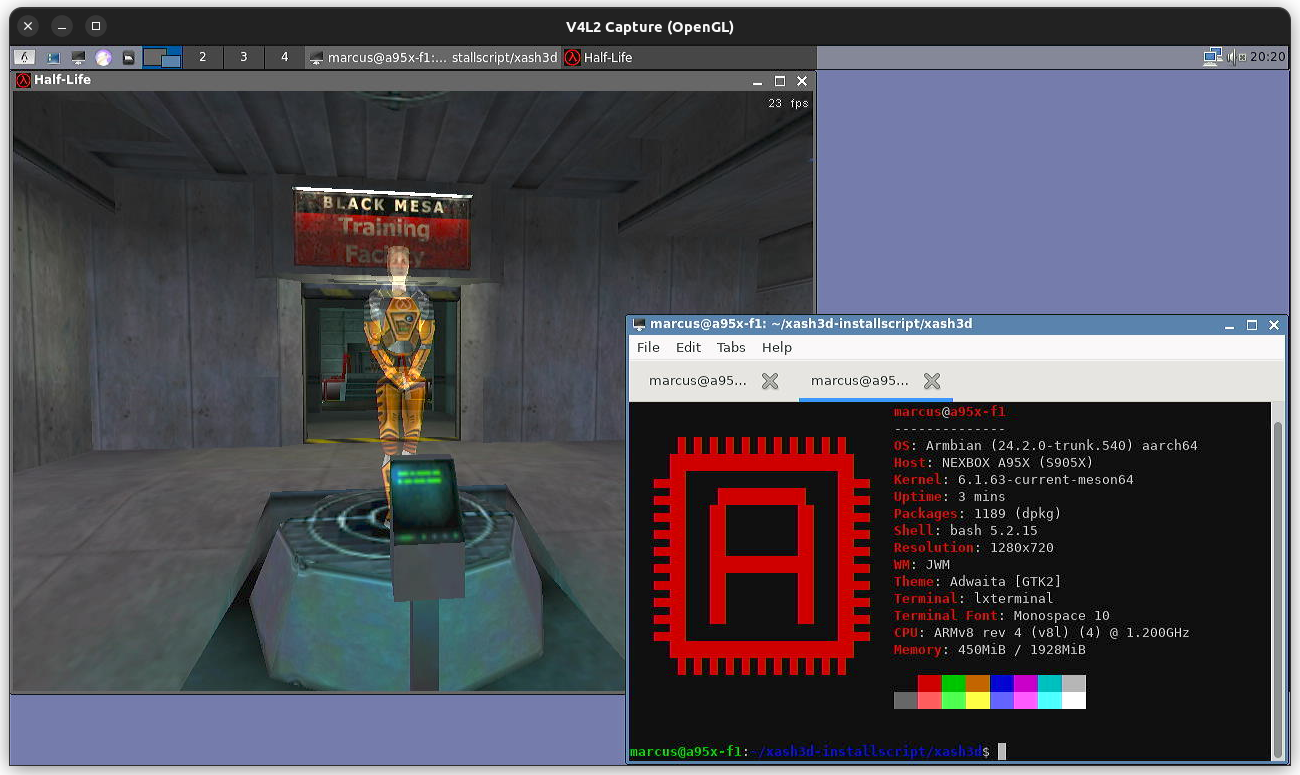Close the lxterminal window

pos(1274,325)
